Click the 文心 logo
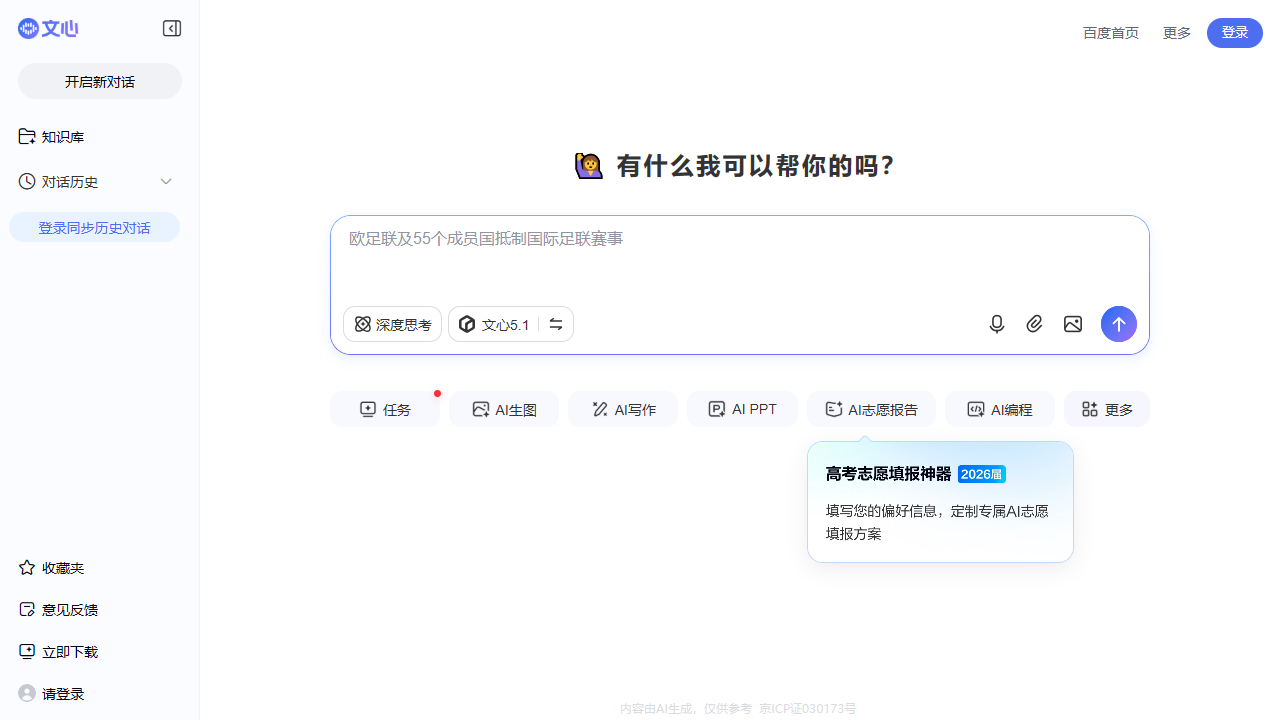Image resolution: width=1280 pixels, height=720 pixels. [x=48, y=29]
